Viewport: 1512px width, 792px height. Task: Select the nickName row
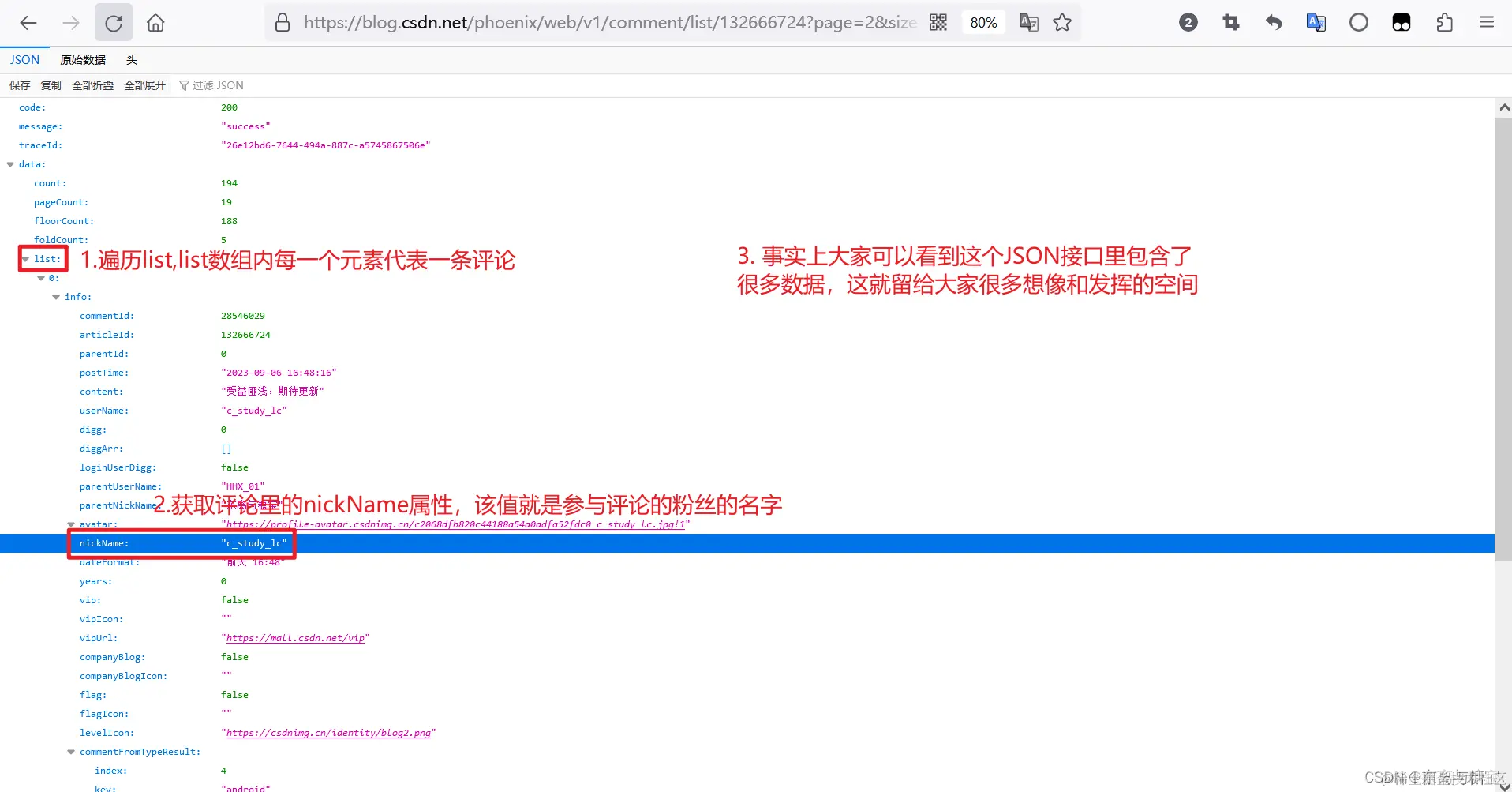click(x=747, y=543)
